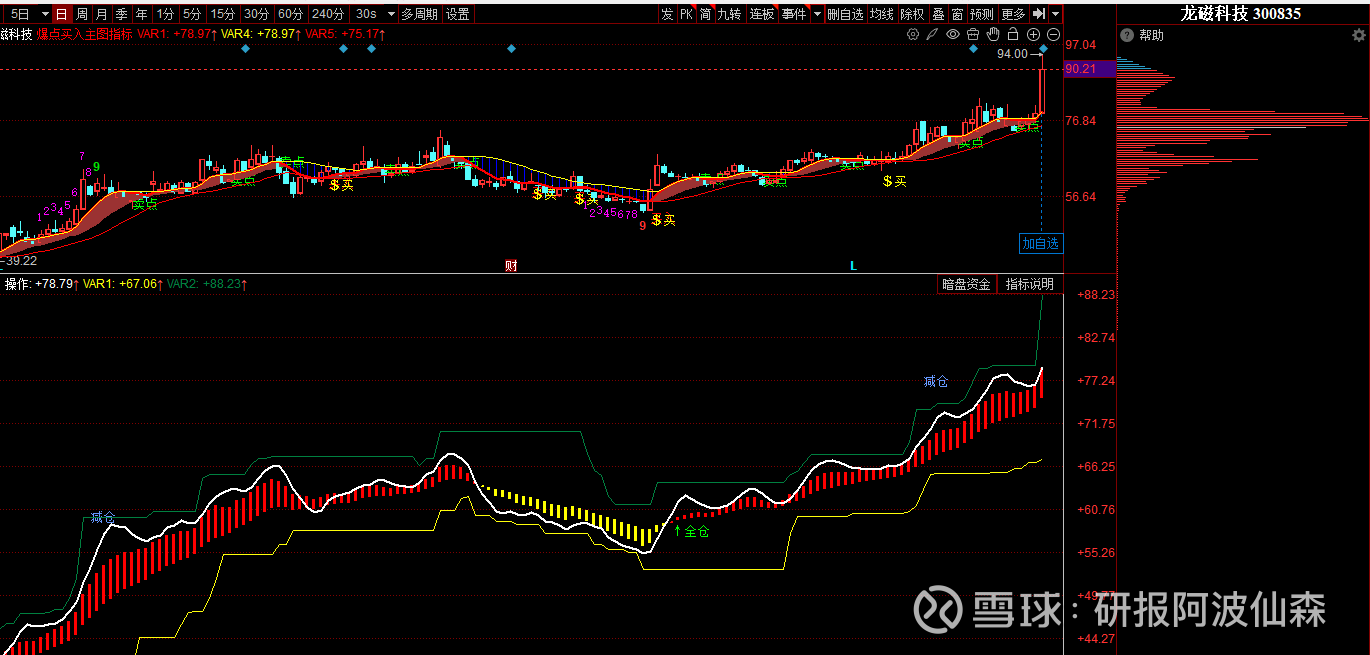The height and width of the screenshot is (655, 1370).
Task: Expand the dropdown next to 30s
Action: coord(391,14)
